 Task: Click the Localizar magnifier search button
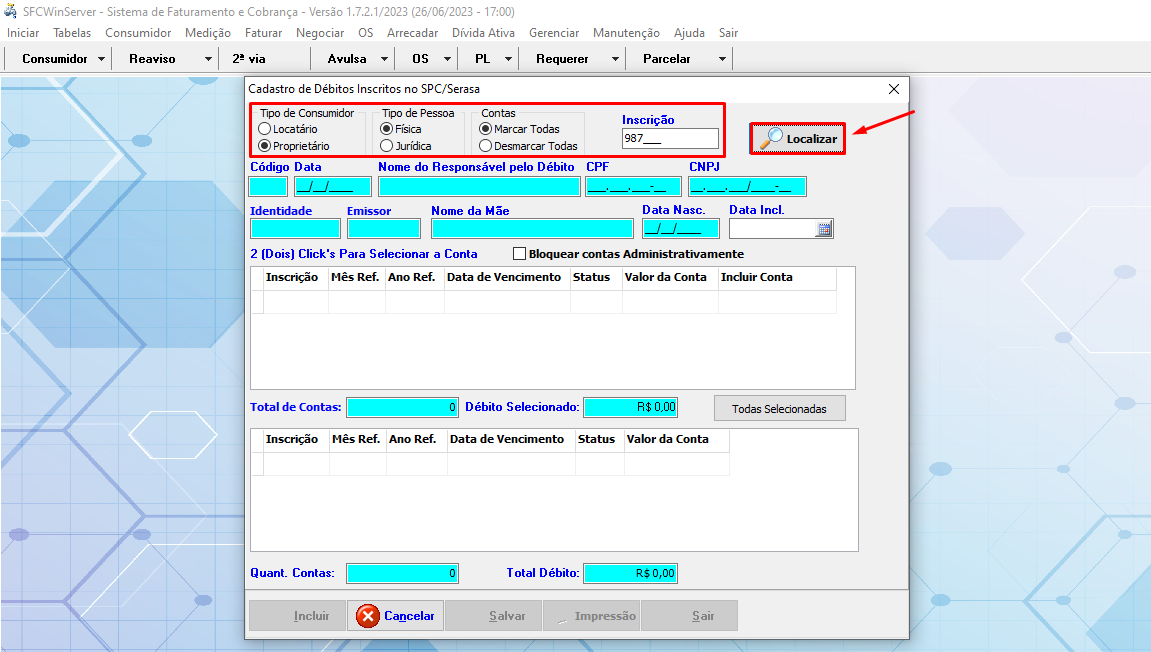click(x=798, y=138)
